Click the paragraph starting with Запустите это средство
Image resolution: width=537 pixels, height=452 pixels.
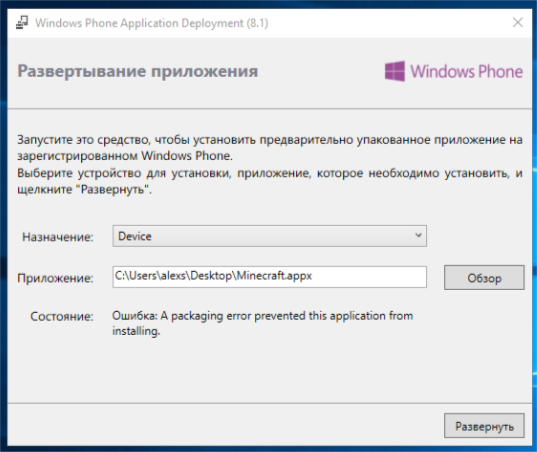click(270, 148)
